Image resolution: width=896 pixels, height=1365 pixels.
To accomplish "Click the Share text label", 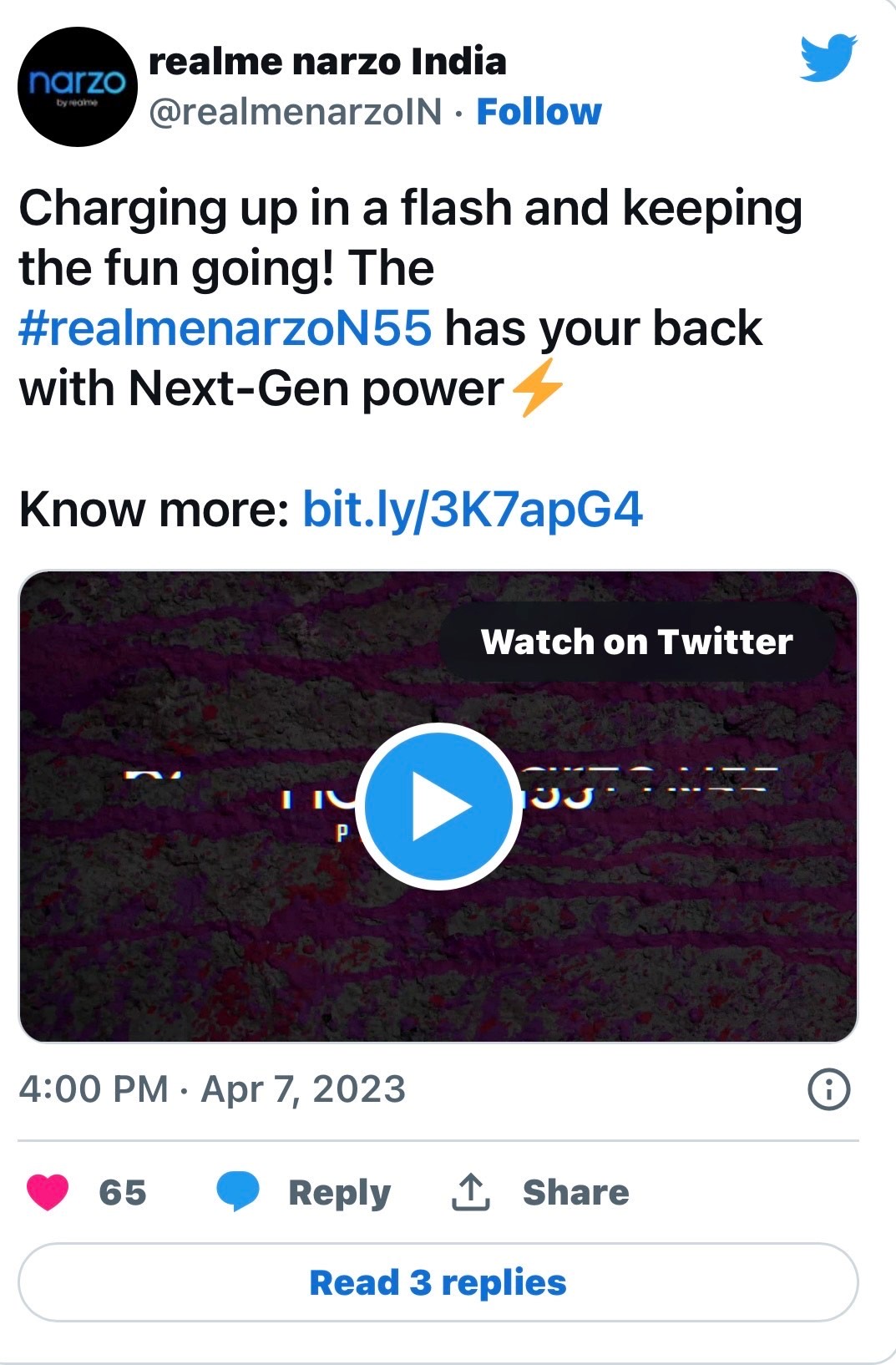I will tap(575, 1192).
